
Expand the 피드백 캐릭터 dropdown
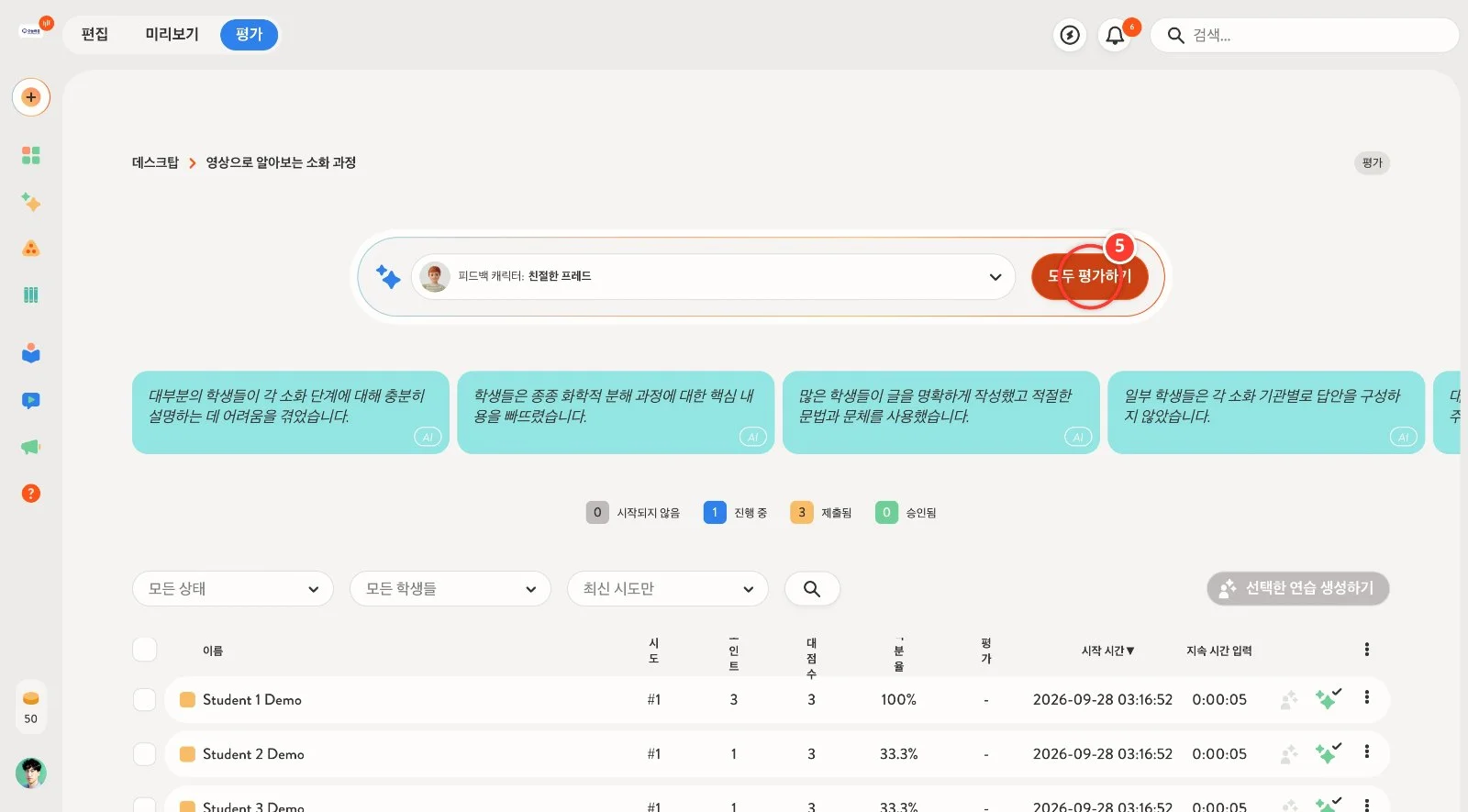714,277
